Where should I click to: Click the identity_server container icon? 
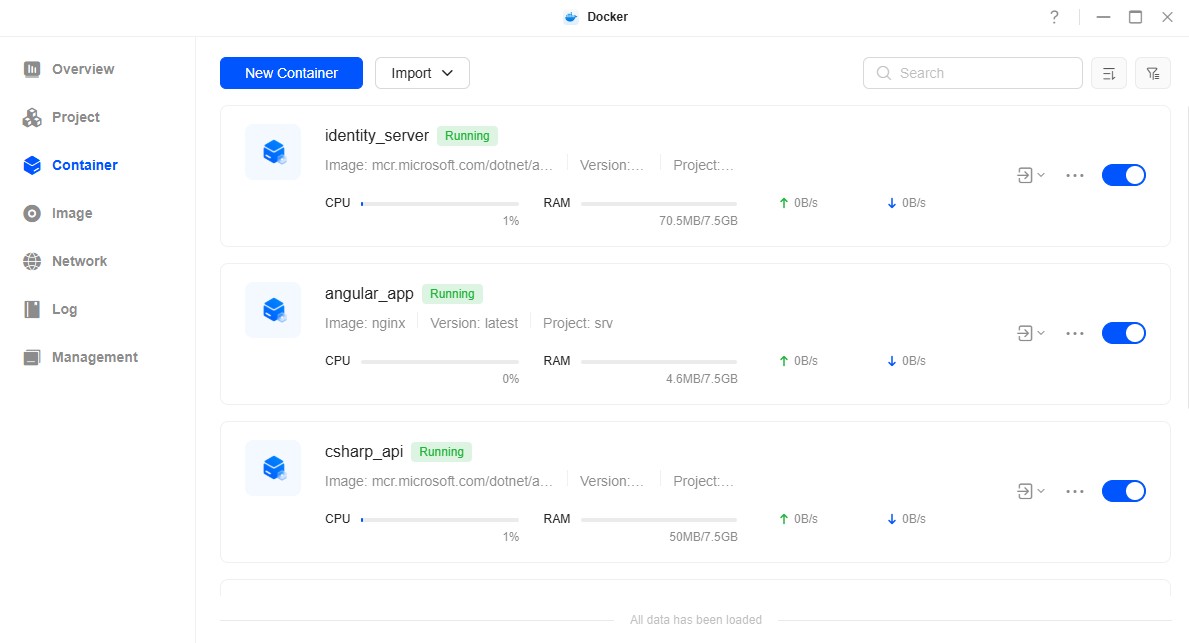(x=273, y=152)
